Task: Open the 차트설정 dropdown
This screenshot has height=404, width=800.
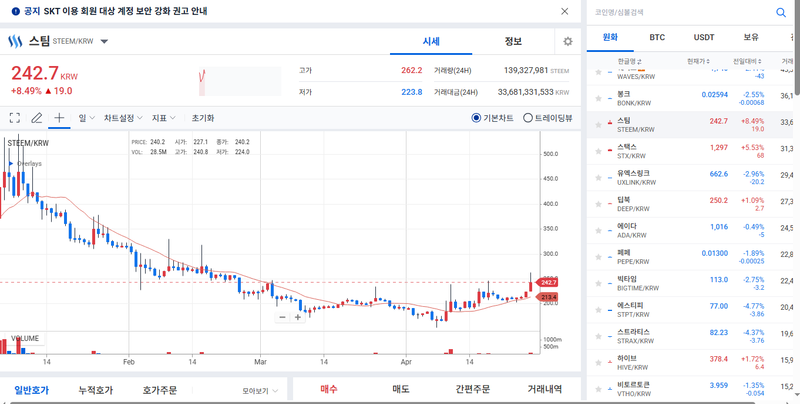Action: [123, 118]
